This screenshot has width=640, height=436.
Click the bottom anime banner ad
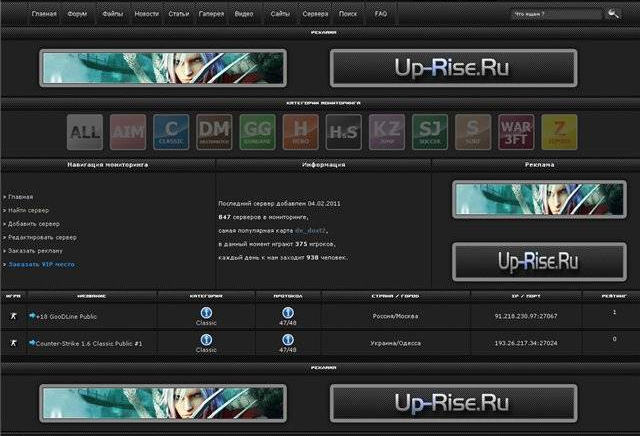(163, 403)
